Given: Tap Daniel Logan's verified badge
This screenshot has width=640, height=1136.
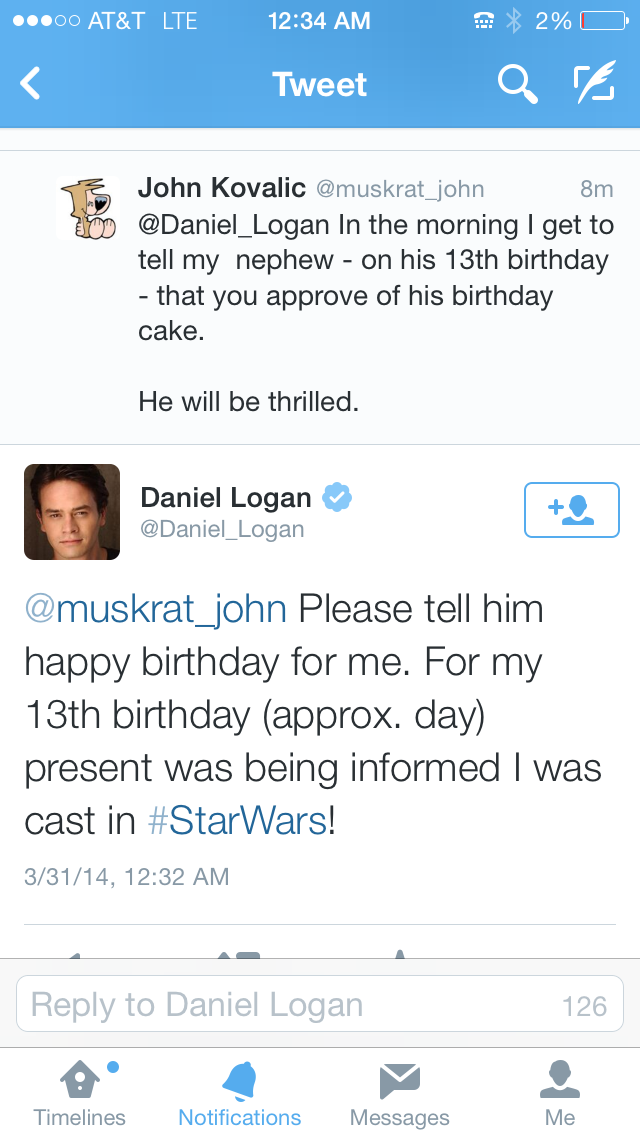Looking at the screenshot, I should [x=336, y=497].
